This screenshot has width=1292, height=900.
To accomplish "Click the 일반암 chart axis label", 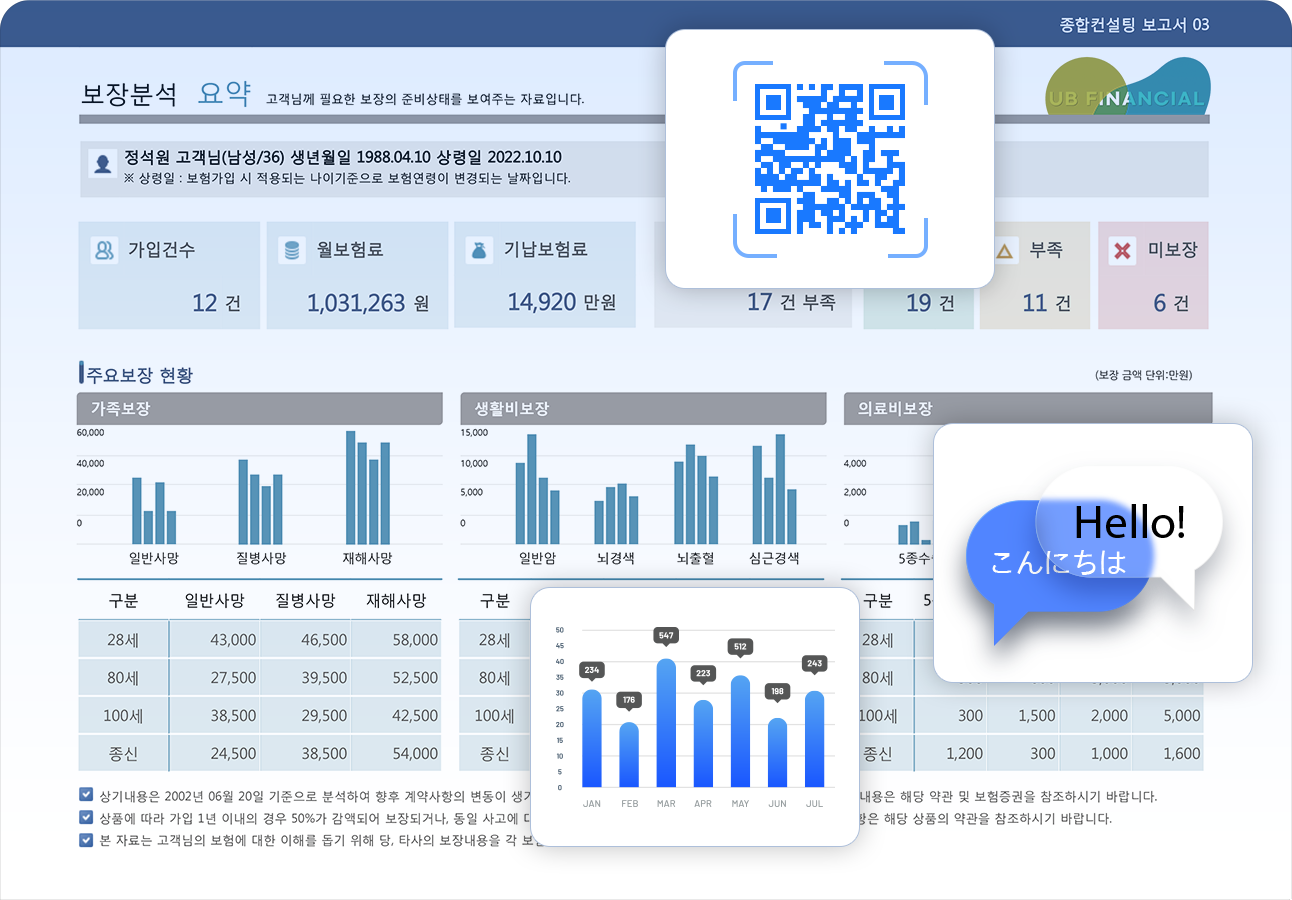I will [x=537, y=559].
